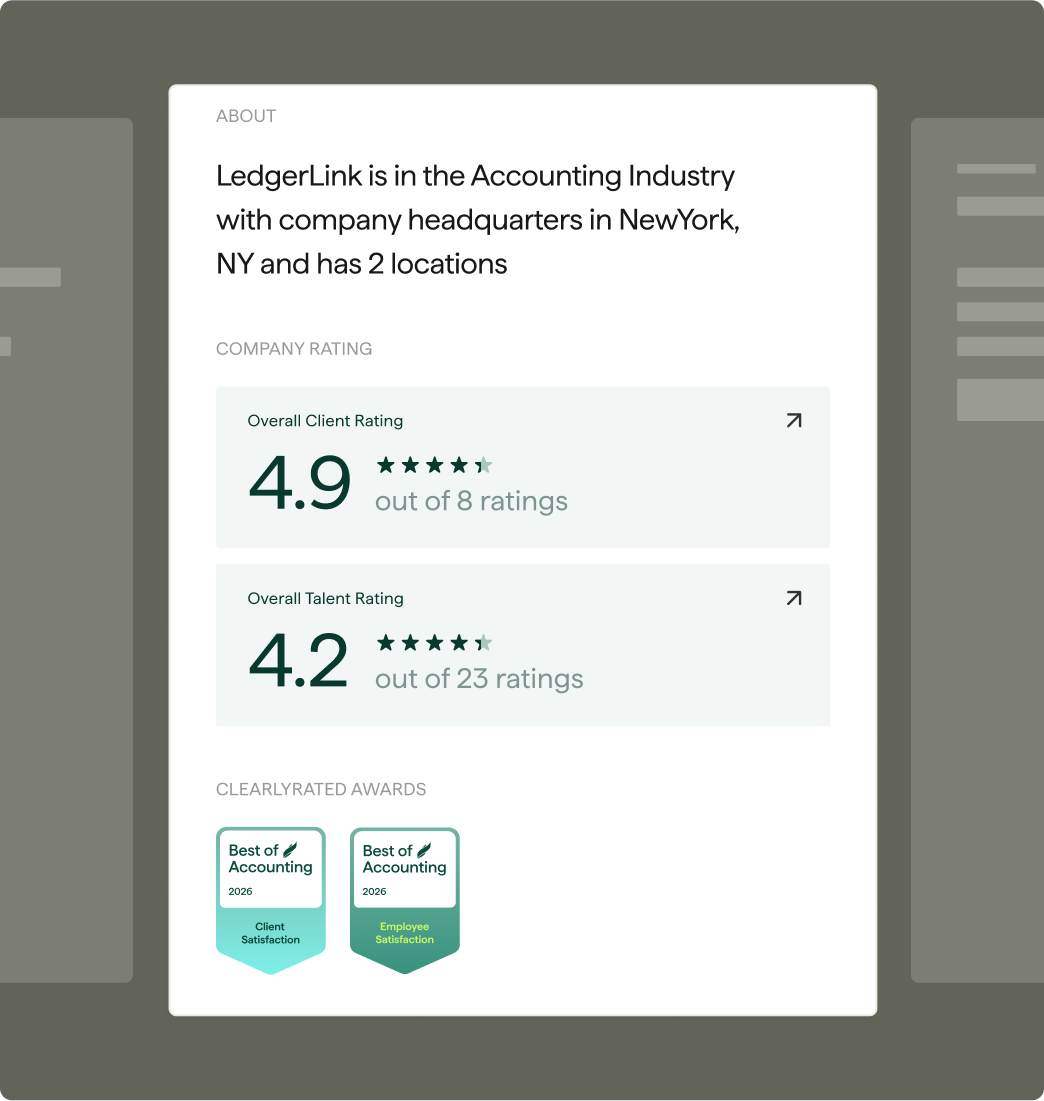Click the star row of the 4.2 rating

[x=435, y=642]
